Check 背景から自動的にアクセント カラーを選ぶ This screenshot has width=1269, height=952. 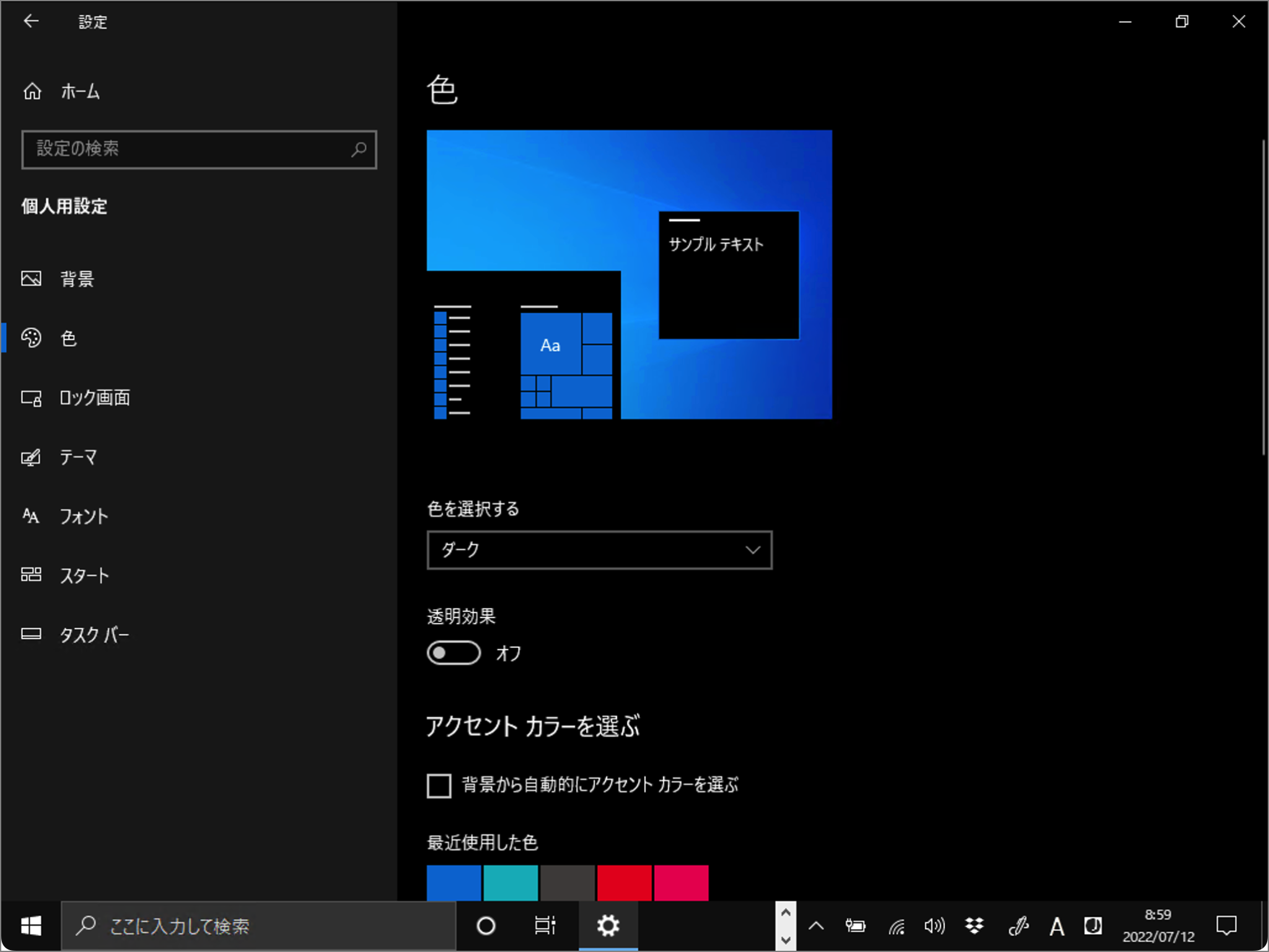(439, 785)
